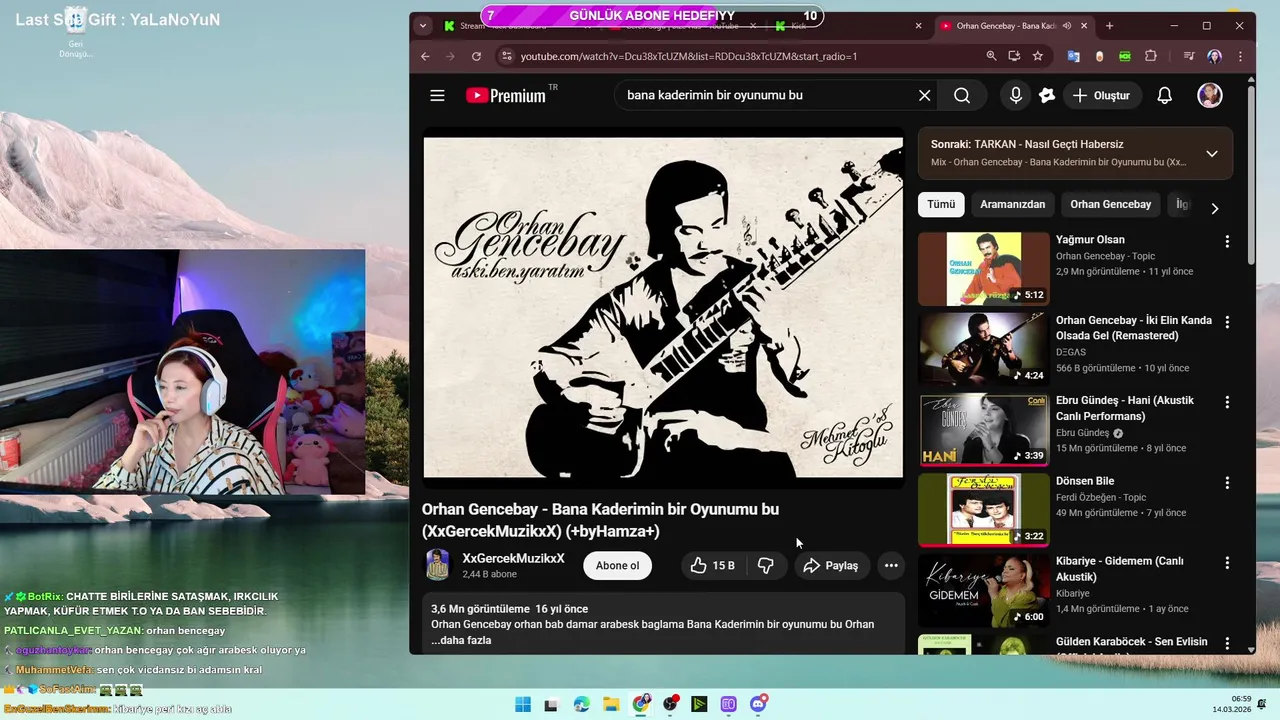Open options for Kibariye Gidemem video

coord(1227,563)
